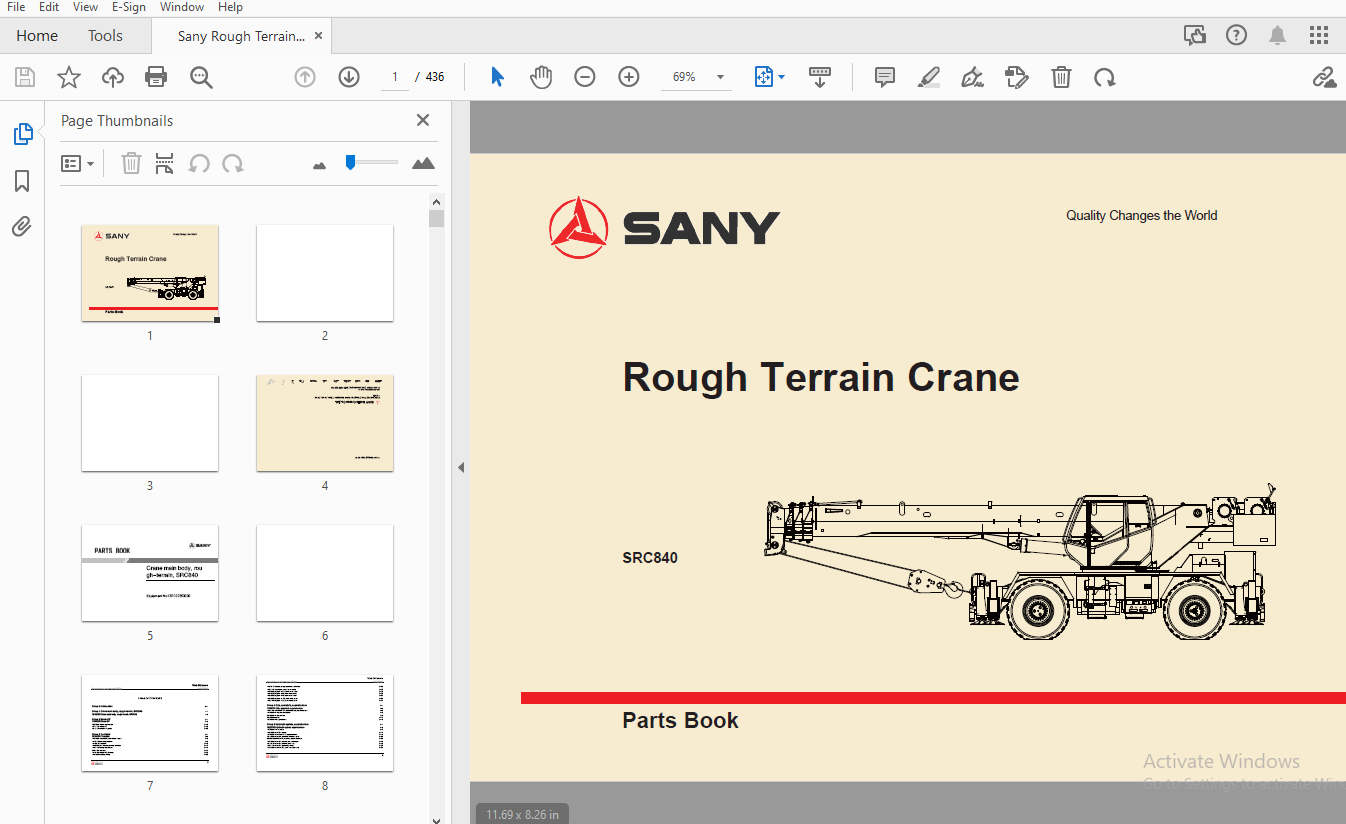This screenshot has width=1346, height=824.
Task: Rotate the page with the toolbar icon
Action: [x=1105, y=77]
